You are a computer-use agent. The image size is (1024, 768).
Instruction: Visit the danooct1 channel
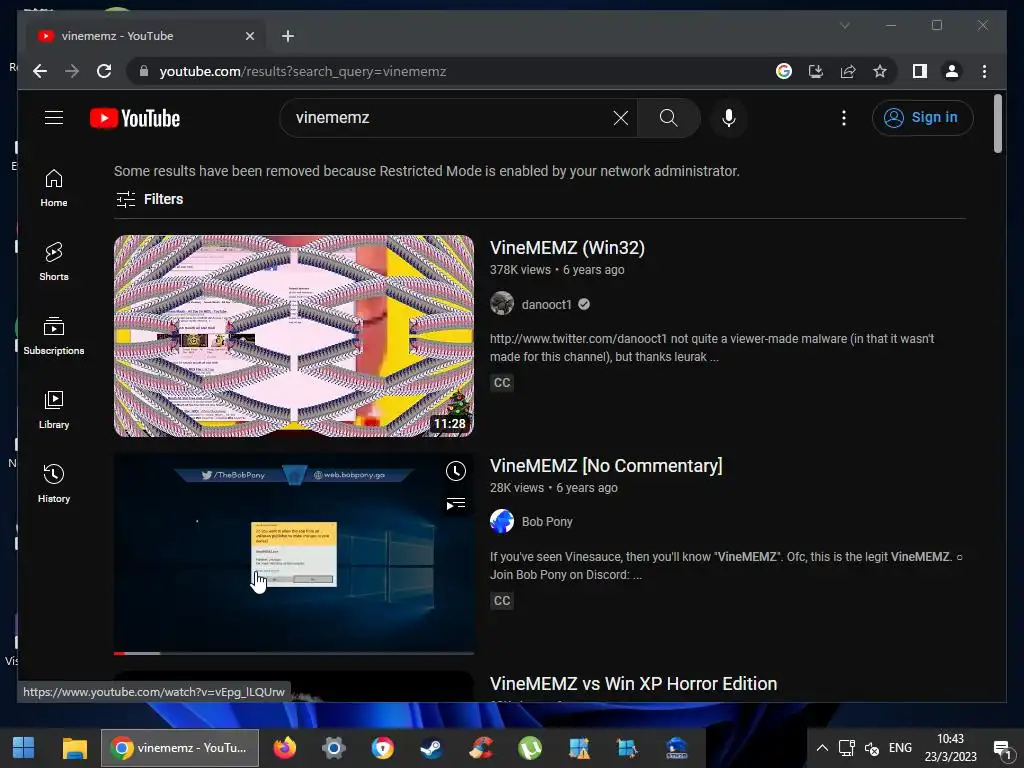tap(546, 304)
